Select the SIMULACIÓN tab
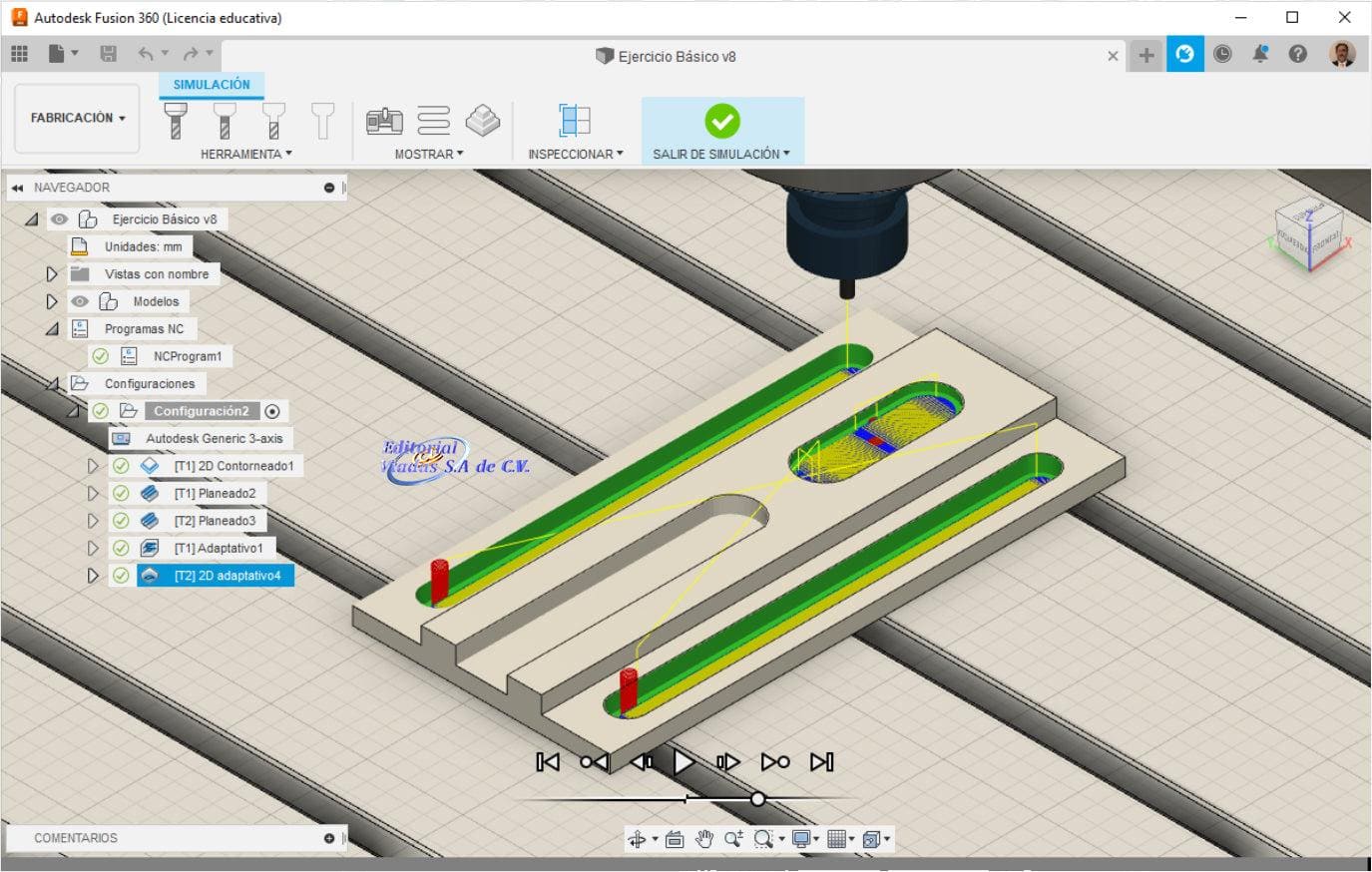Screen dimensions: 1372x872 212,85
